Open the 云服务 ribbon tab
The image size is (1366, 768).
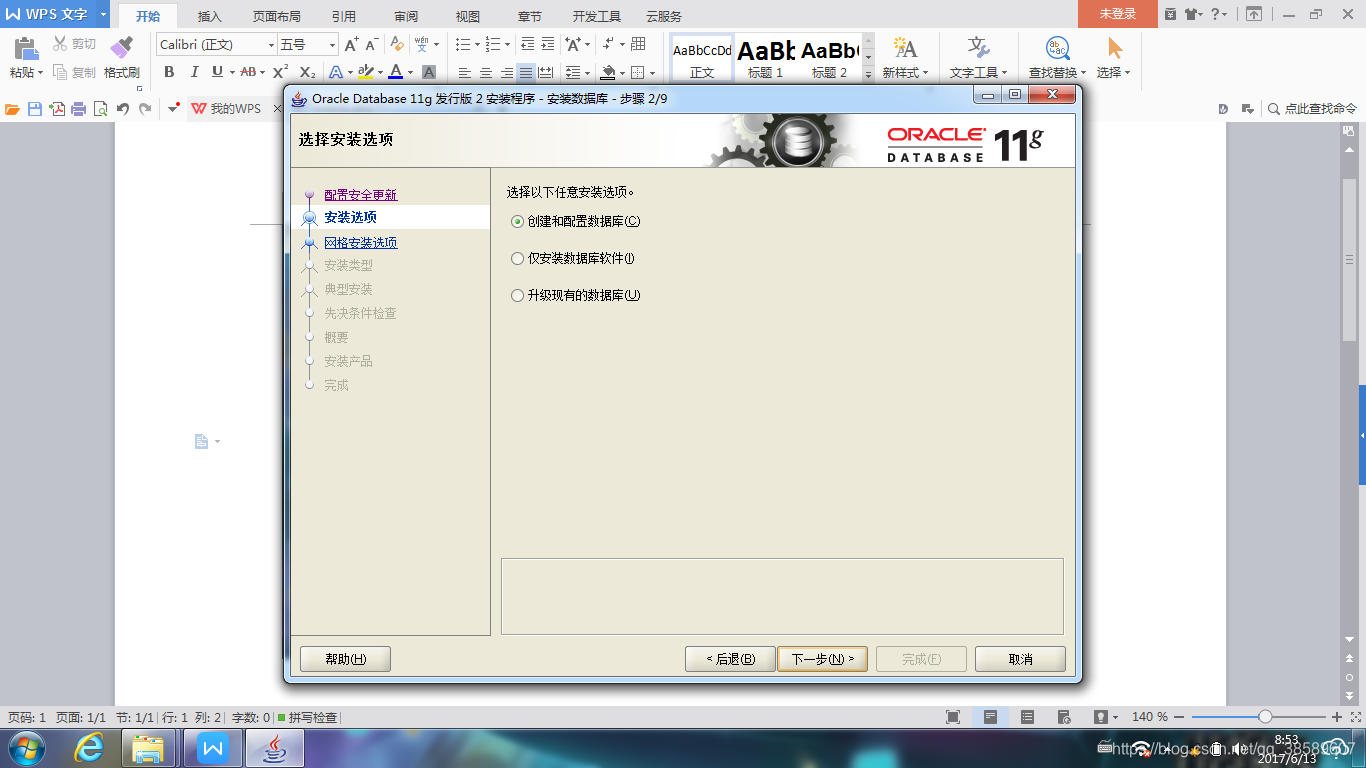[x=663, y=16]
